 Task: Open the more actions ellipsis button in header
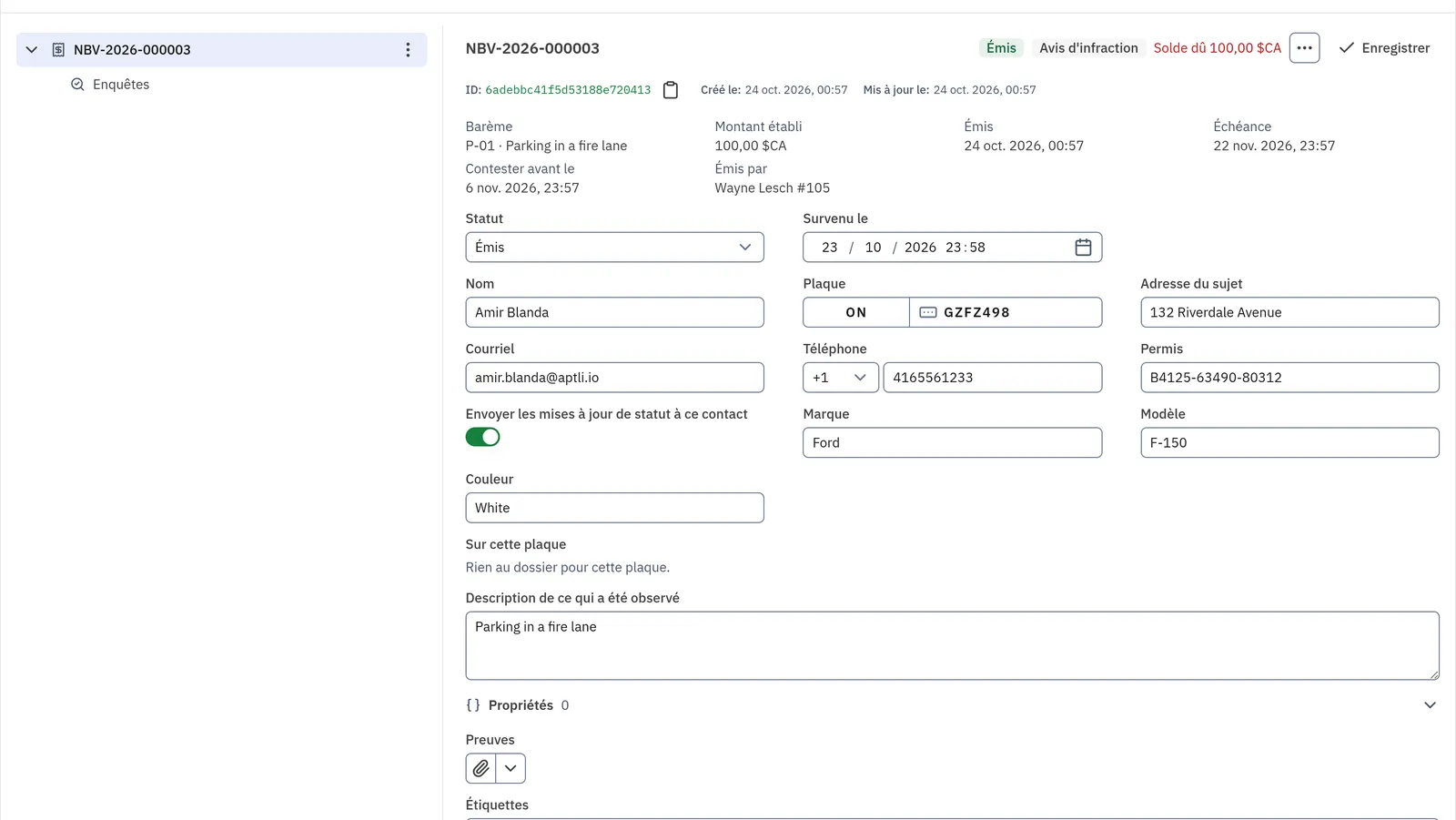(x=1304, y=48)
